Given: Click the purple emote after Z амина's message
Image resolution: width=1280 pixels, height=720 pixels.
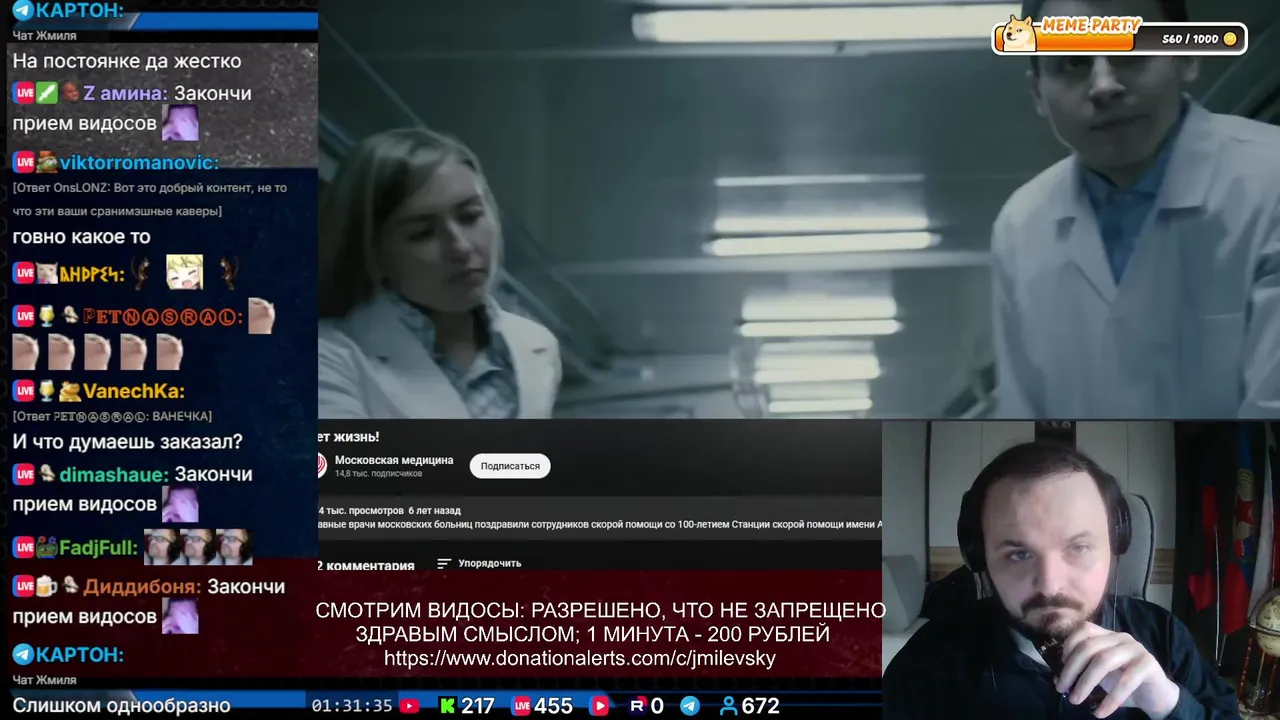Looking at the screenshot, I should click(180, 124).
